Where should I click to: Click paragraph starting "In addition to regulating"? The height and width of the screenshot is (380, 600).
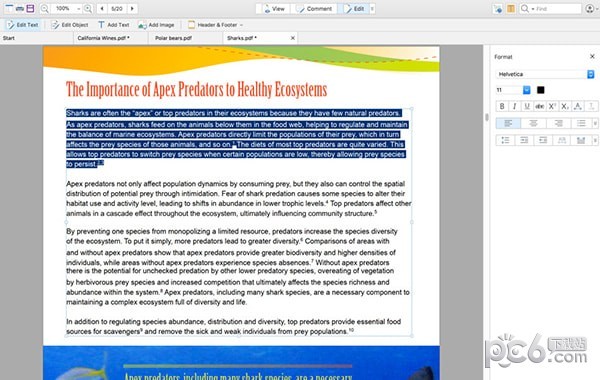233,326
